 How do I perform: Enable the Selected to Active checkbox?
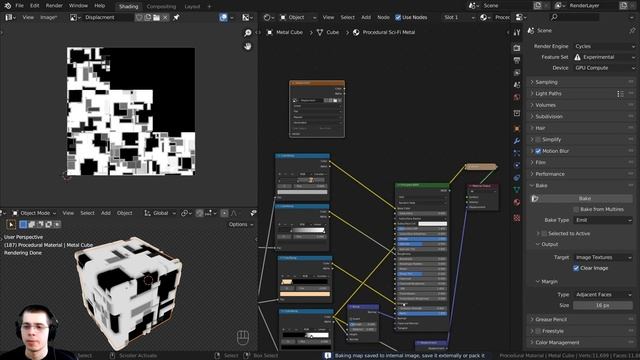(544, 233)
